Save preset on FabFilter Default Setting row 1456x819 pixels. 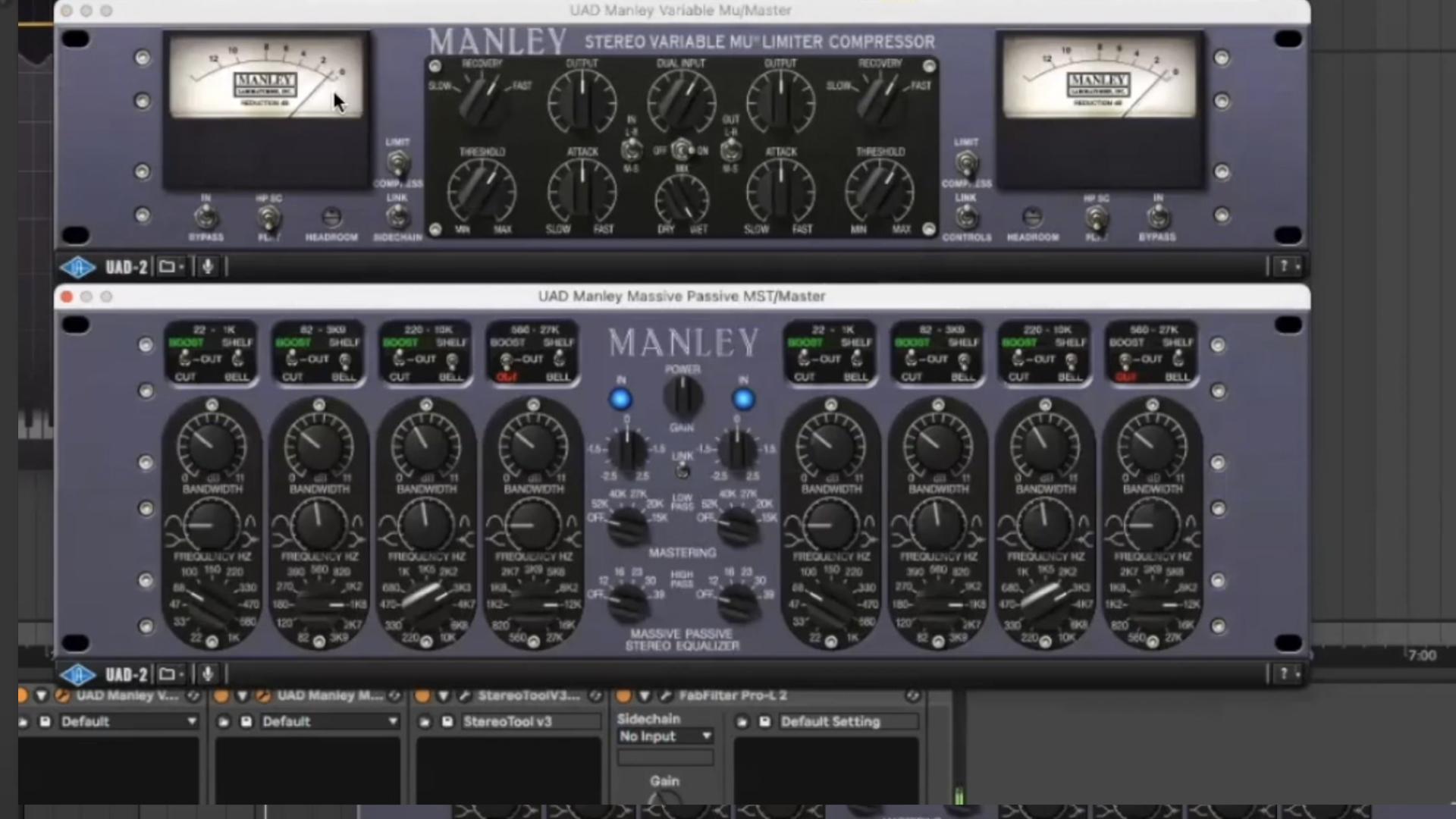click(x=764, y=722)
